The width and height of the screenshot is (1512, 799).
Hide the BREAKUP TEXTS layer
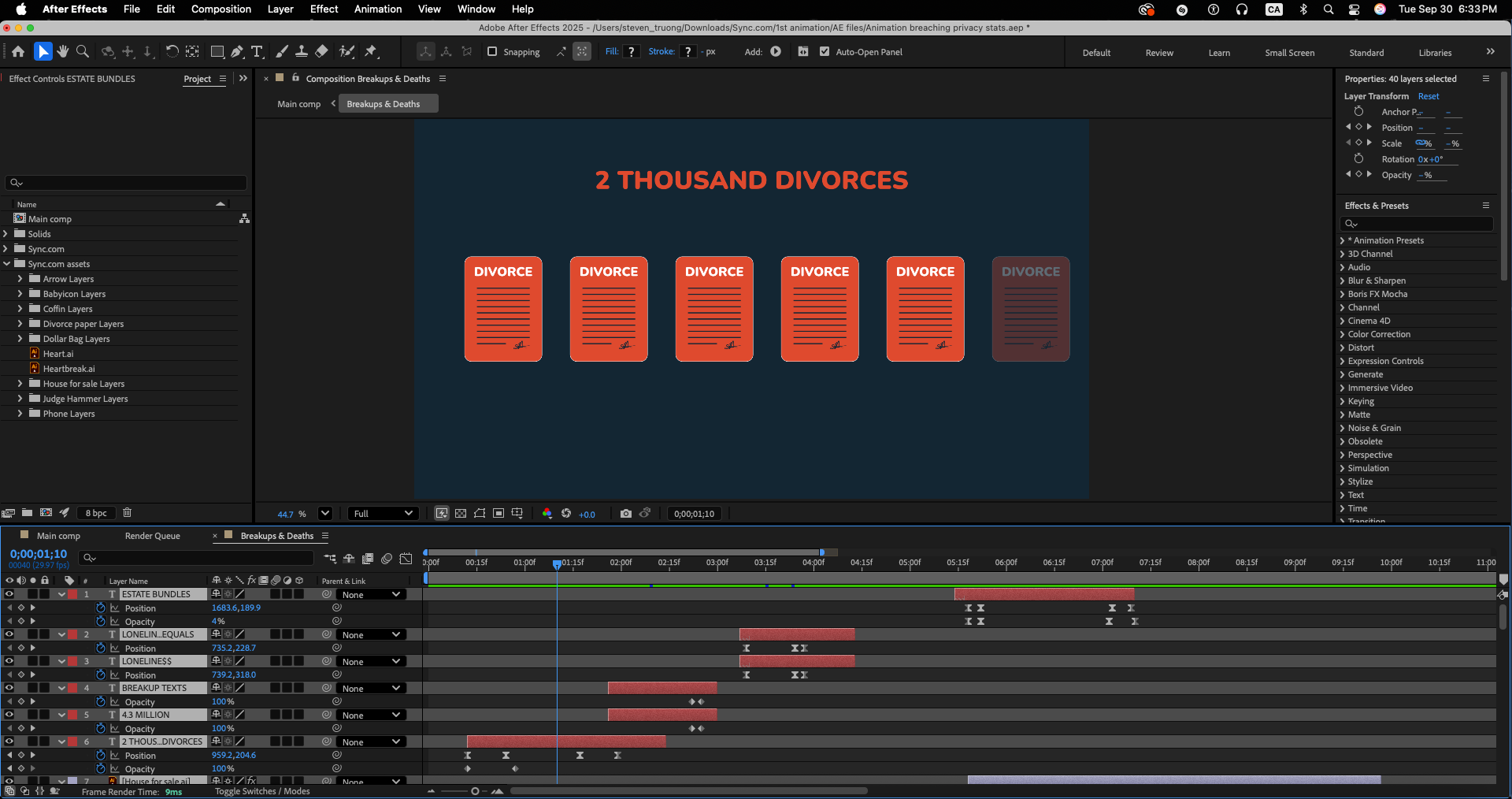click(9, 688)
